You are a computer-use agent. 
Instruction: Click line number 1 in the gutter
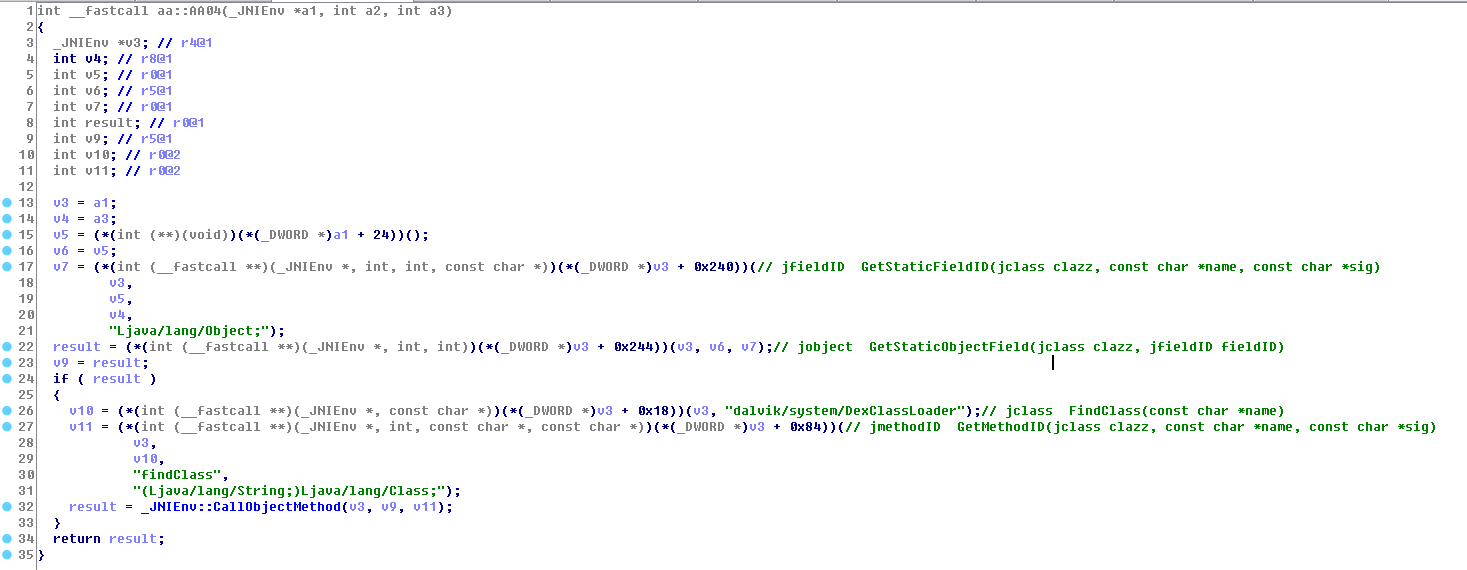coord(31,11)
